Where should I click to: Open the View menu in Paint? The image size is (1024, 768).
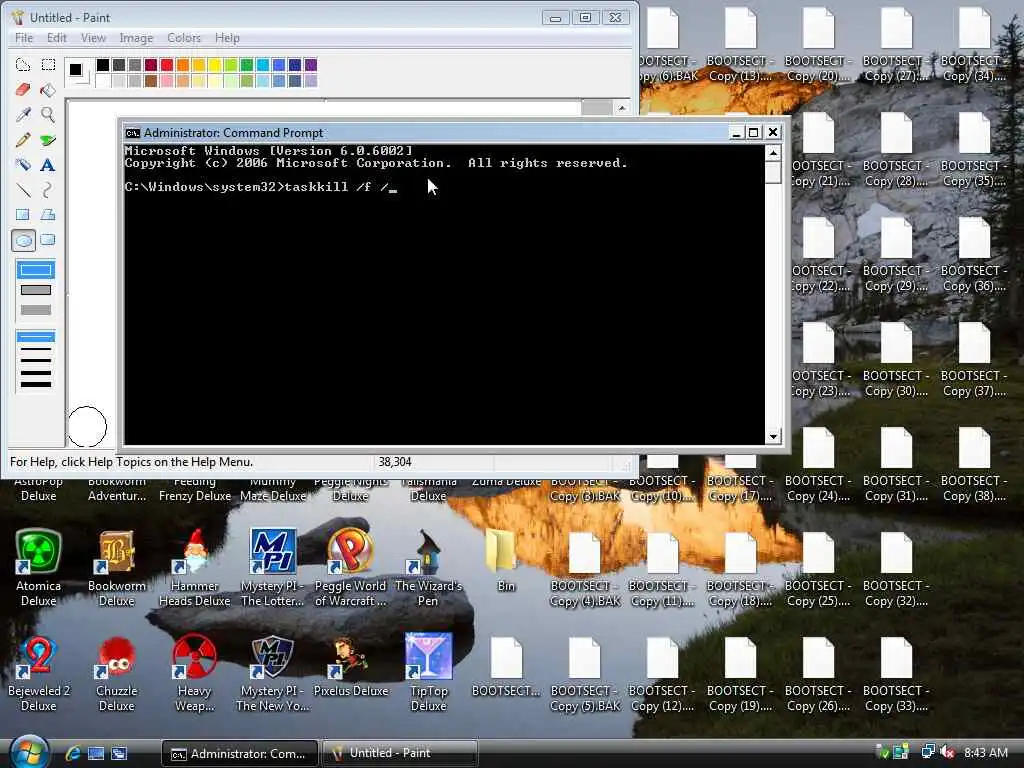93,38
